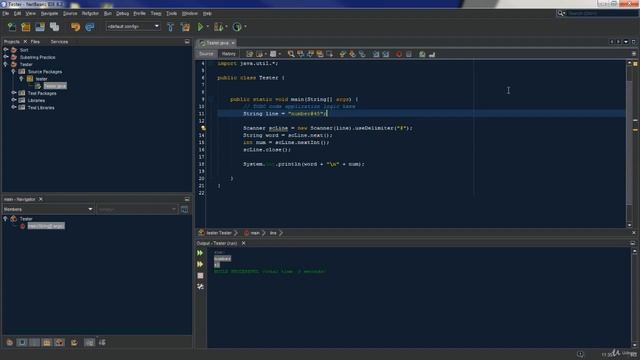Switch to editor History view
Image resolution: width=640 pixels, height=360 pixels.
(x=229, y=54)
